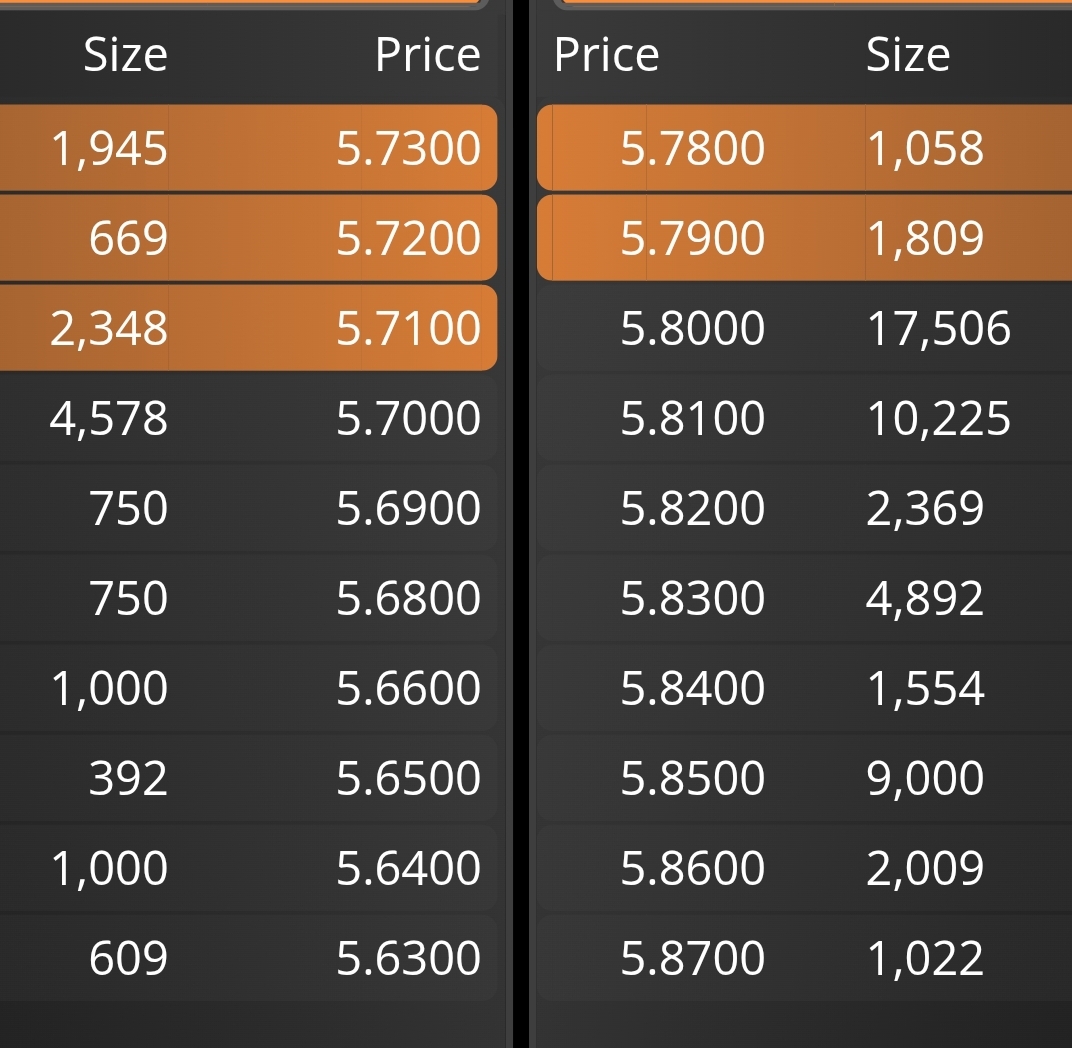The image size is (1072, 1048).
Task: Click the 5.8300 ask price
Action: (x=693, y=598)
